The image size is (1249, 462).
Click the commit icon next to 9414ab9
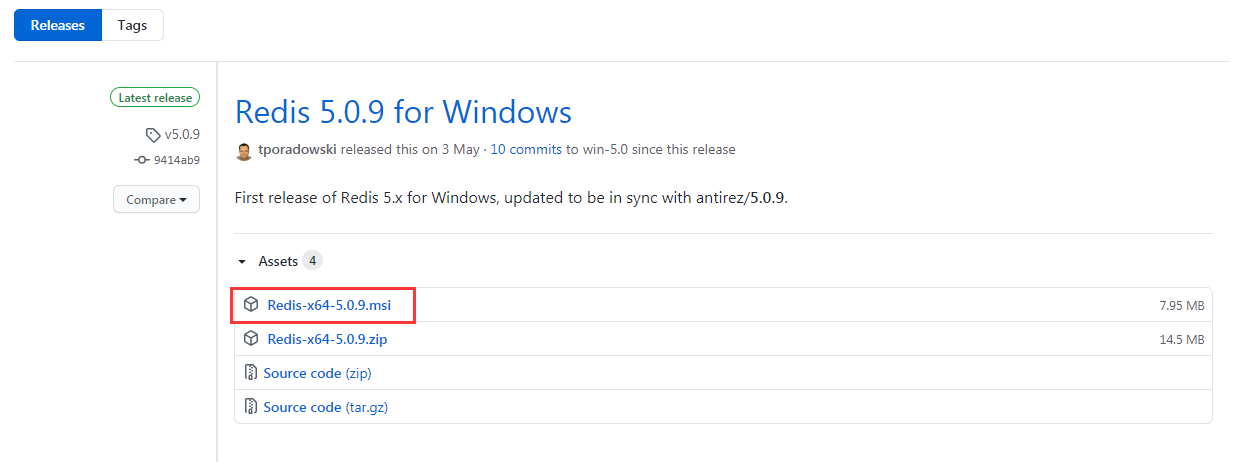[141, 160]
